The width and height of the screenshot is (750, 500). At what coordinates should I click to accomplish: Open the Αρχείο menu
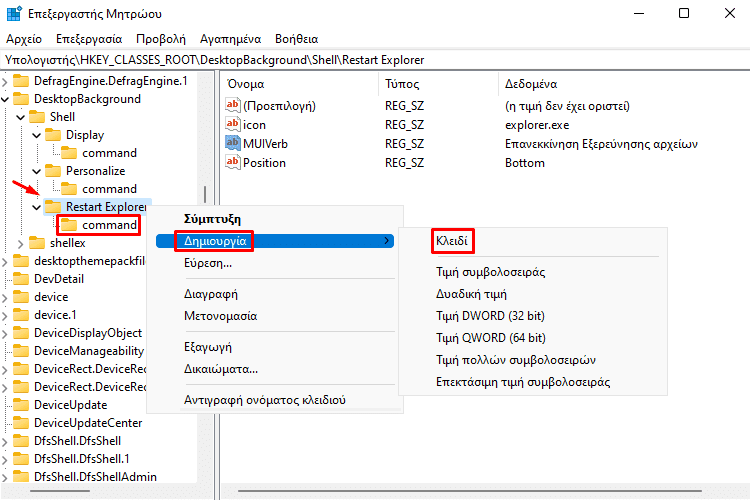click(23, 38)
